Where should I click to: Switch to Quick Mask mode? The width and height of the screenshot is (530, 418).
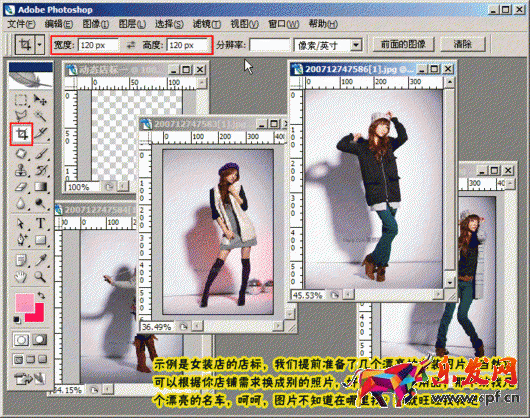click(40, 340)
